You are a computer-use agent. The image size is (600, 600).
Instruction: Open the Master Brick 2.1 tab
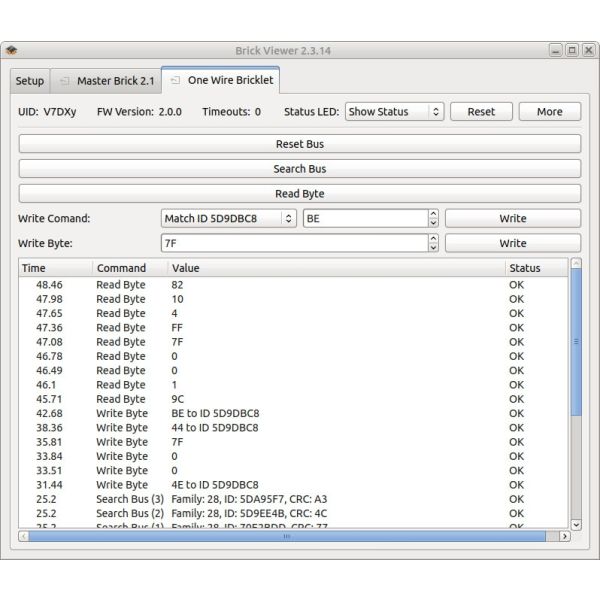tap(106, 81)
